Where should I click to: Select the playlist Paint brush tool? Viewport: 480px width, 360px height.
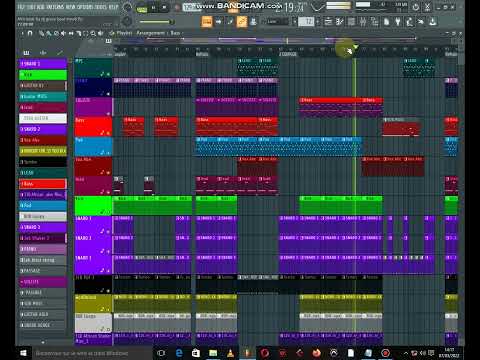point(49,33)
